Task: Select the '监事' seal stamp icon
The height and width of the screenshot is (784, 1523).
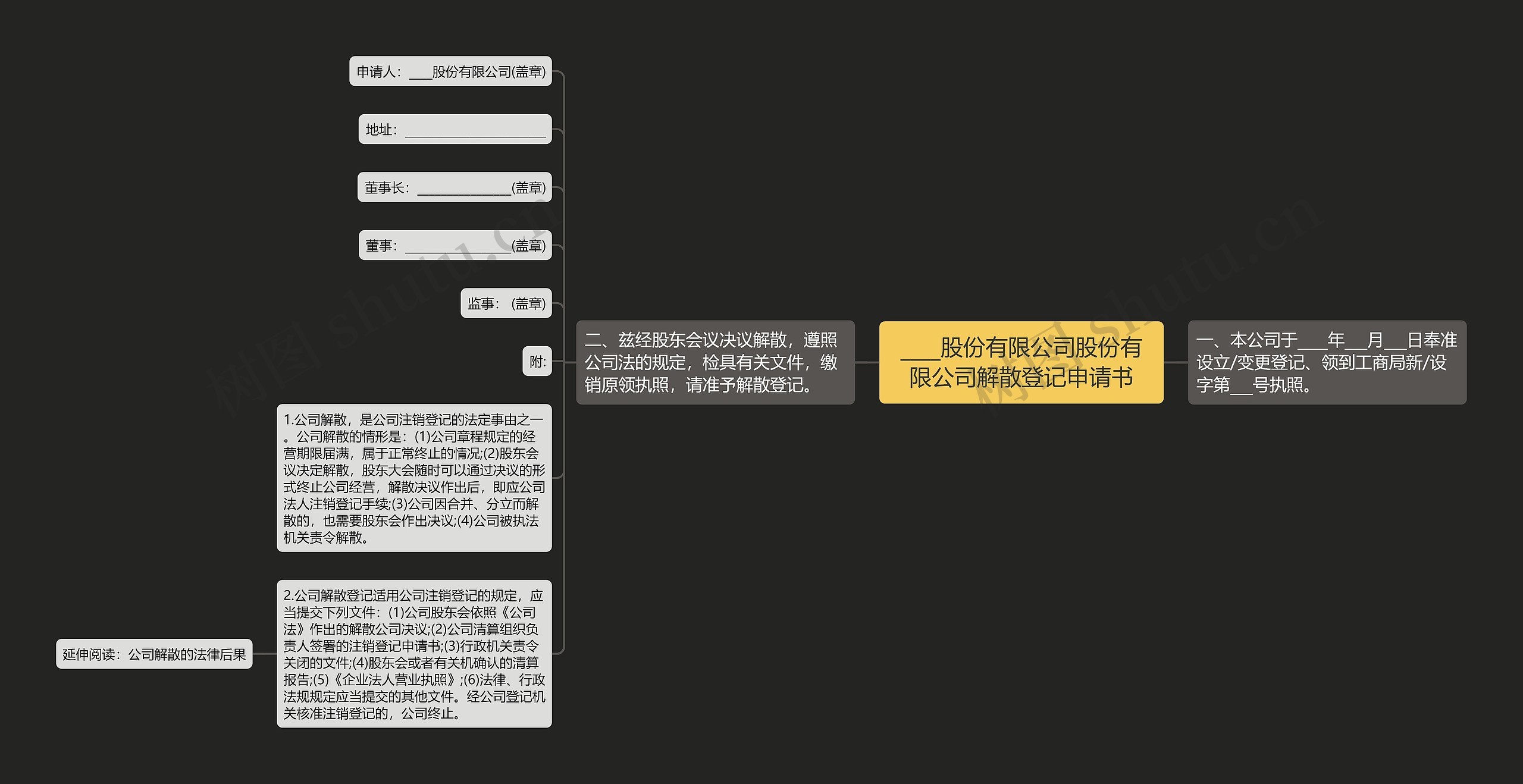Action: 510,300
